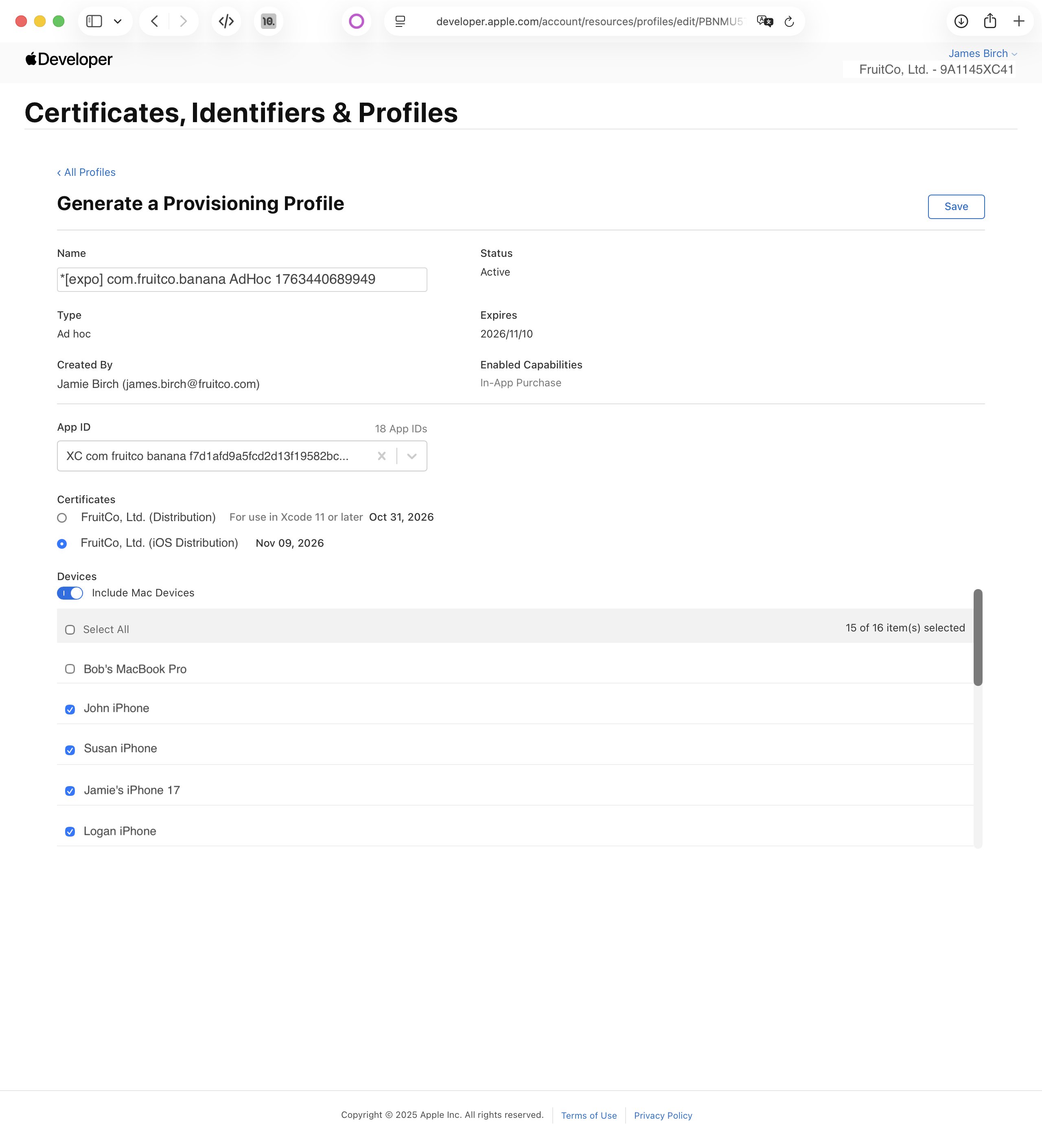Expand the App ID dropdown

point(412,456)
